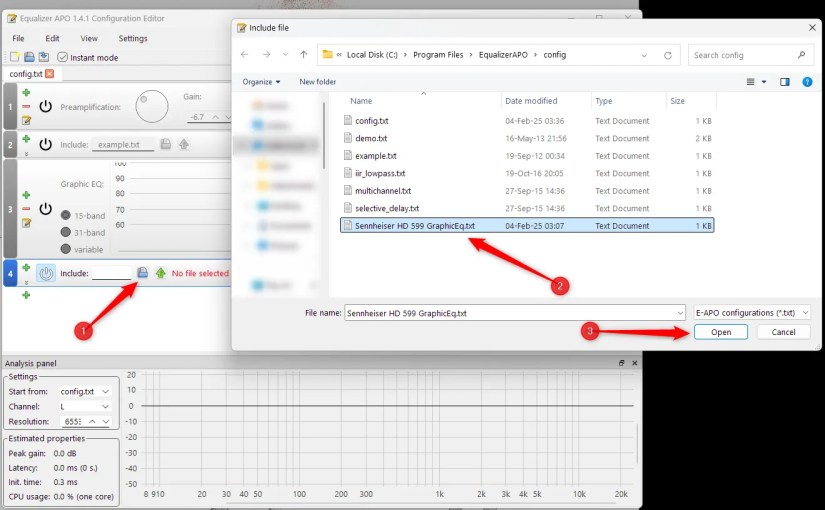Click the Preamplification gain dial
This screenshot has height=510, width=825.
[x=152, y=106]
